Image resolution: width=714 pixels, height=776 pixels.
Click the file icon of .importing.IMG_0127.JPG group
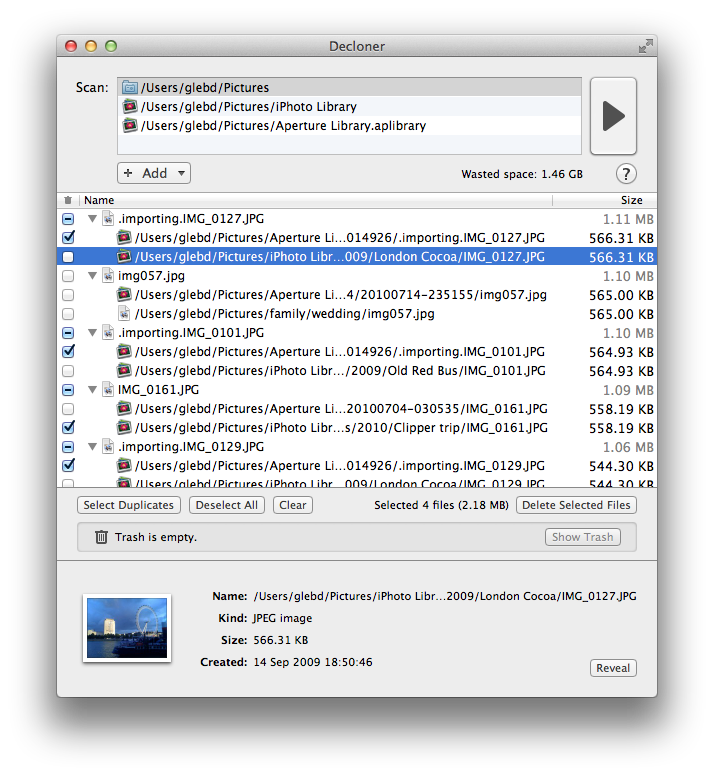click(x=108, y=219)
